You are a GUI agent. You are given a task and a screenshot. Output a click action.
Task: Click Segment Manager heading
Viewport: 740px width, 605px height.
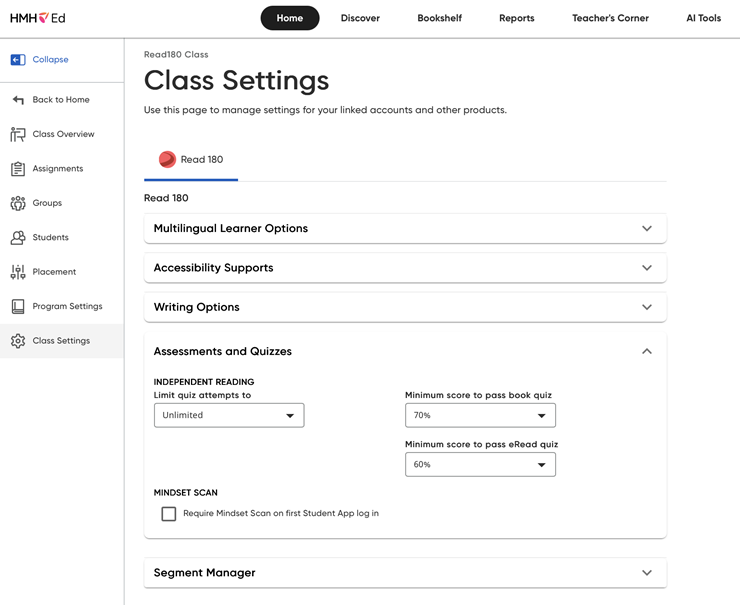point(204,572)
